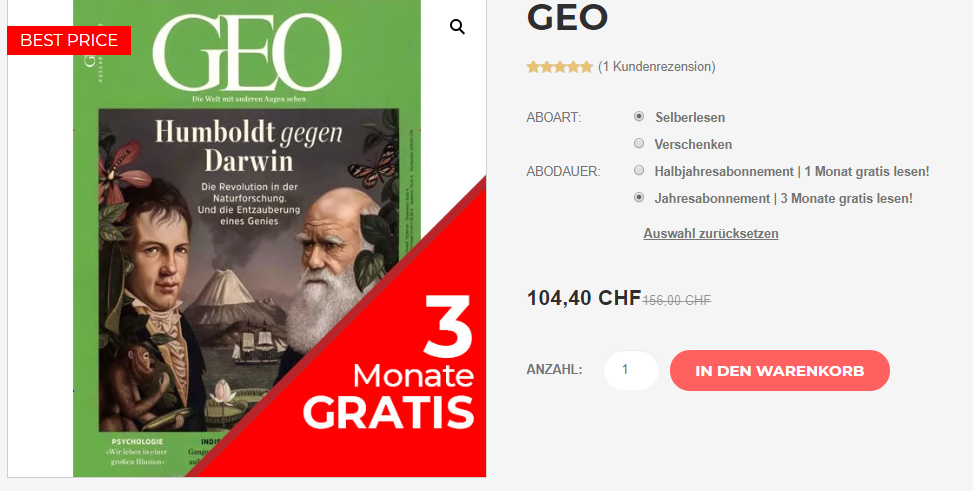The image size is (973, 492).
Task: Click the magnifier zoom icon on cover
Action: click(457, 27)
